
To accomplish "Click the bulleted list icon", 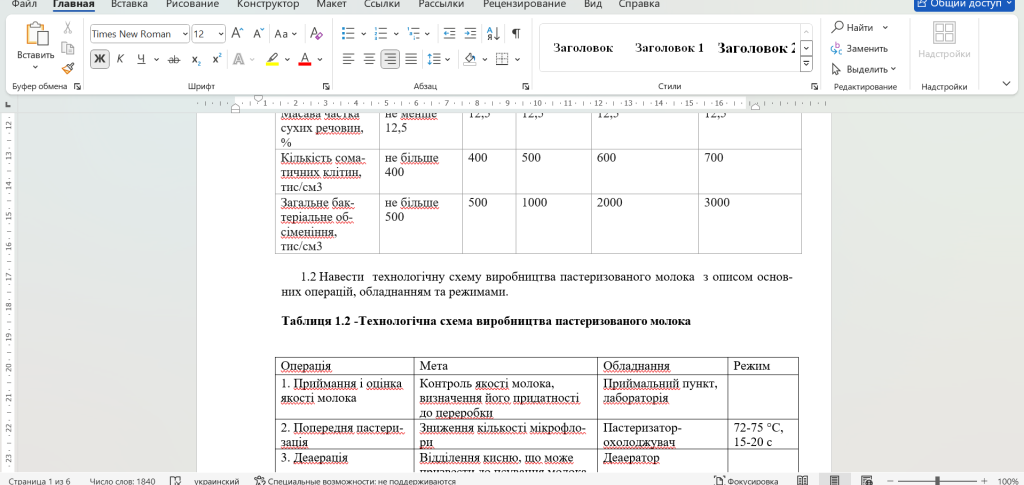I will tap(349, 33).
